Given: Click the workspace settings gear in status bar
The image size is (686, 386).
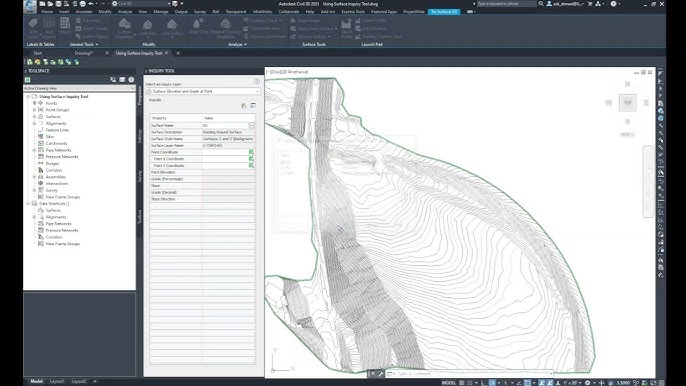Looking at the screenshot, I should pos(588,382).
